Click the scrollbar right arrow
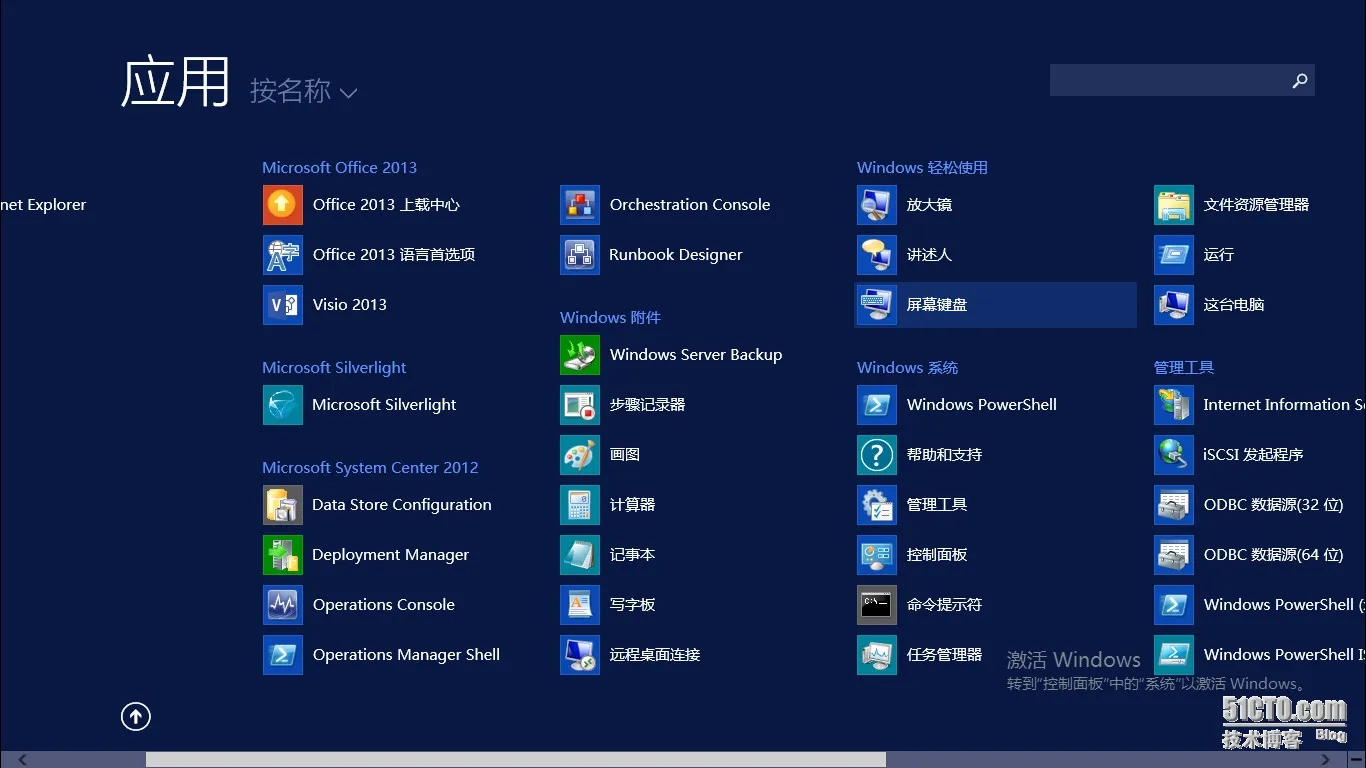Viewport: 1366px width, 768px height. click(x=1326, y=760)
